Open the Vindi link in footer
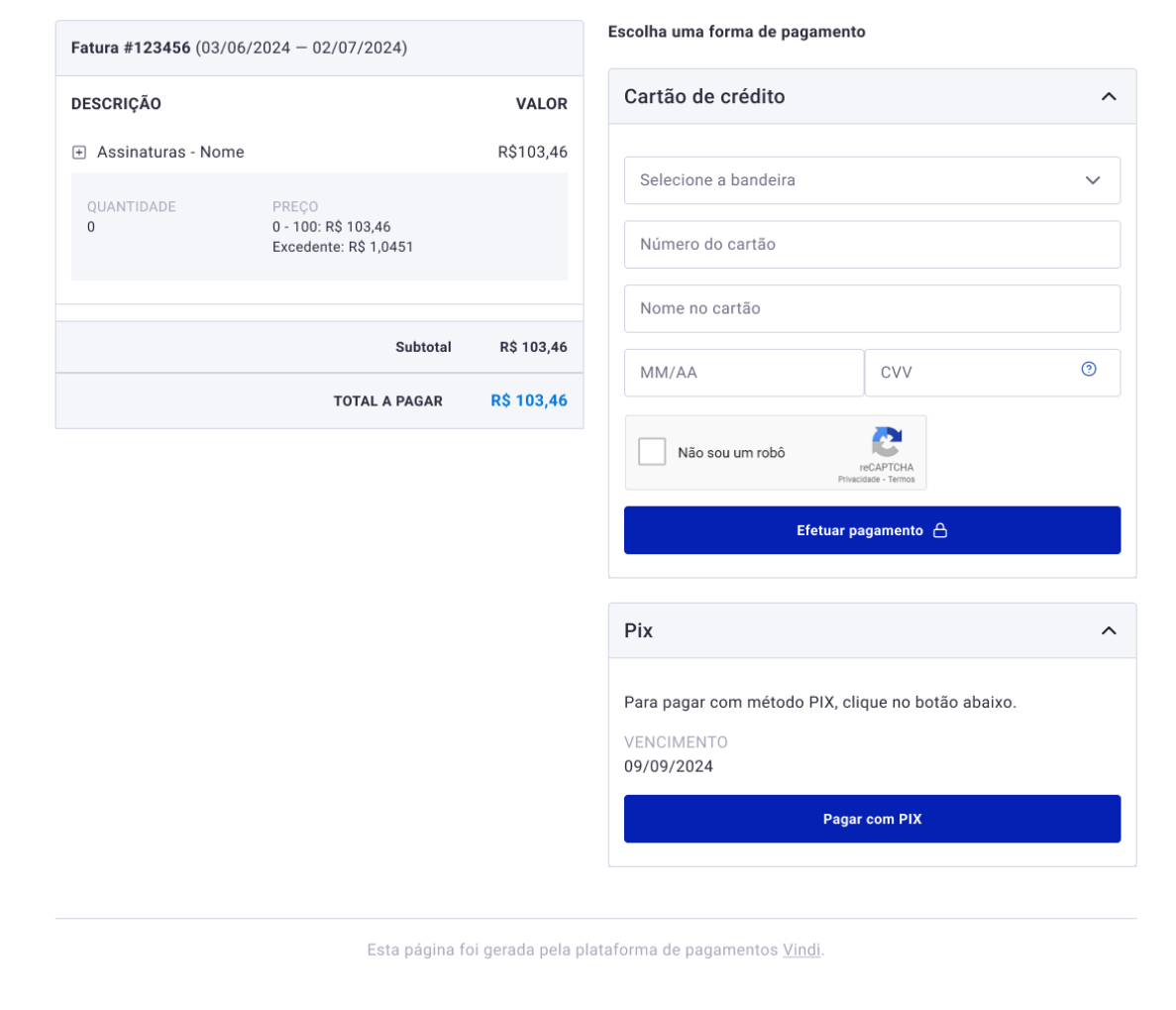 coord(802,950)
